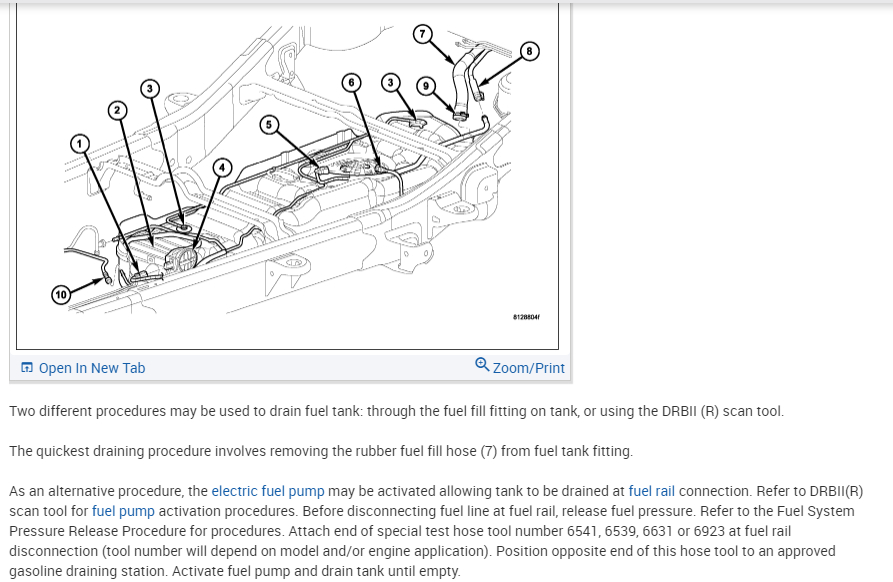Click the diagram code 8128804f
Viewport: 893px width, 582px height.
point(526,317)
